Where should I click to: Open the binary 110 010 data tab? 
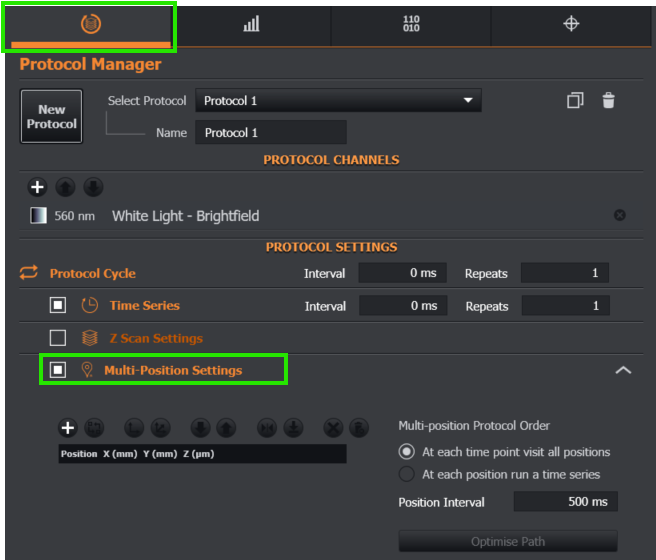[x=411, y=24]
